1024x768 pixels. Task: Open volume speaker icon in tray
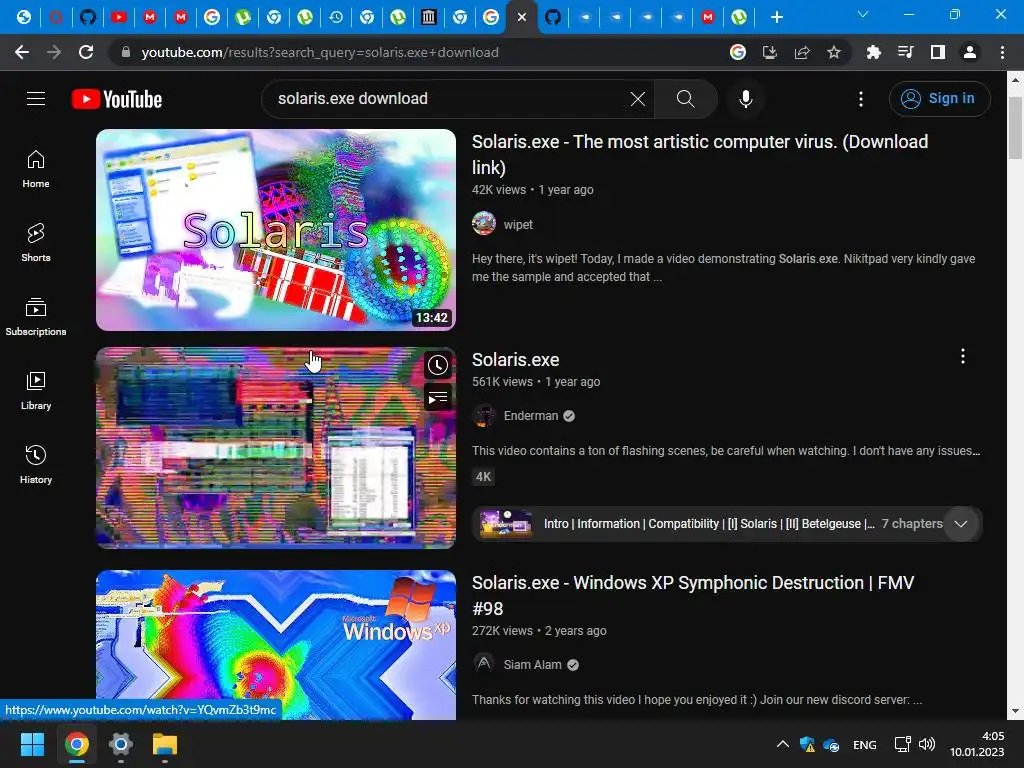click(x=927, y=744)
